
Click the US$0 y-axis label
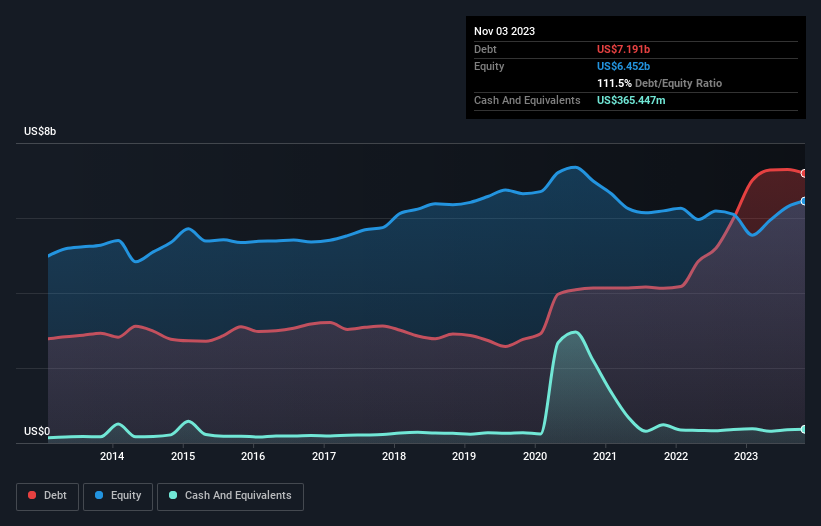[37, 431]
